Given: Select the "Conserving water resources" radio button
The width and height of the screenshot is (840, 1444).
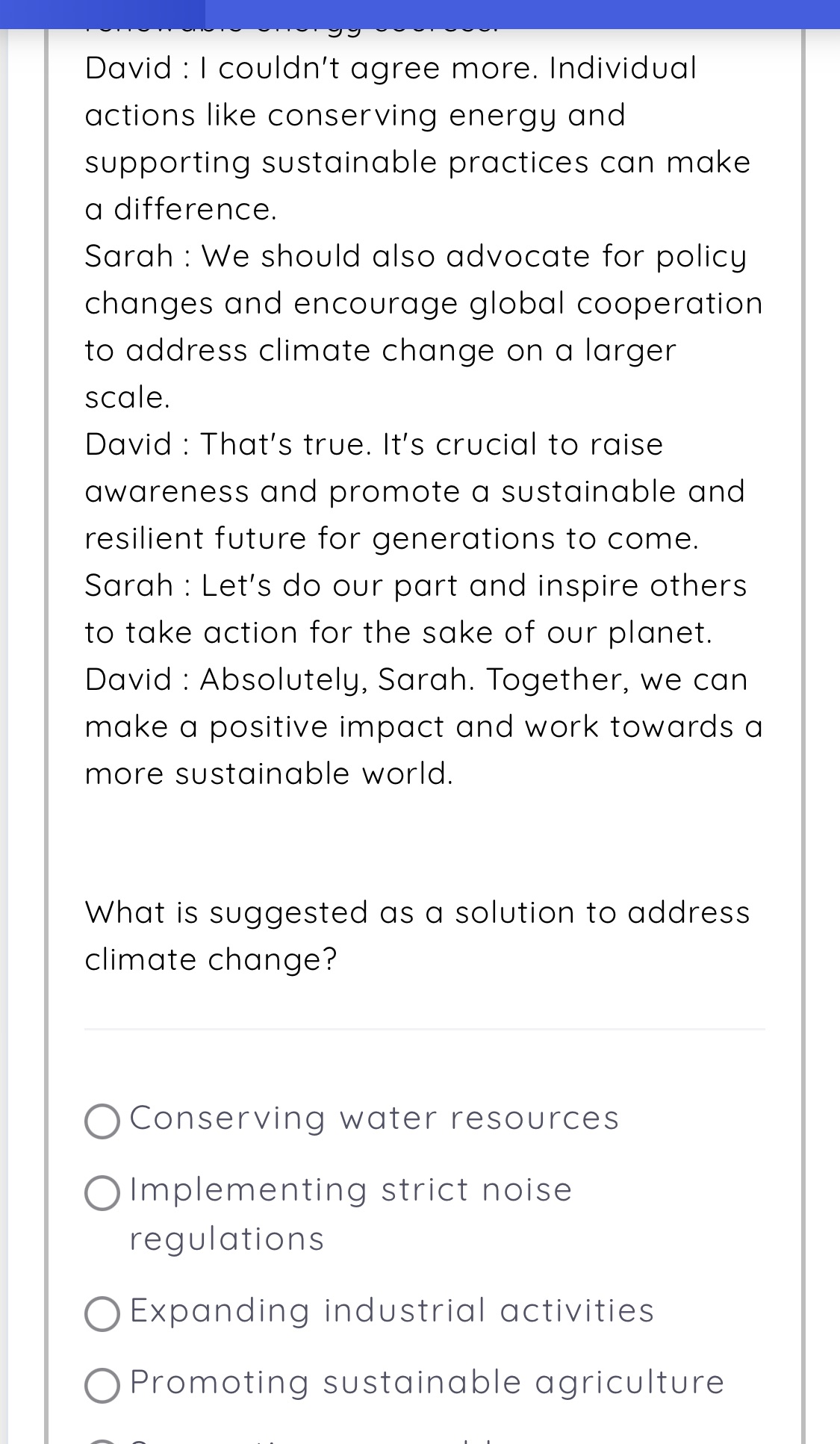Looking at the screenshot, I should 102,1121.
